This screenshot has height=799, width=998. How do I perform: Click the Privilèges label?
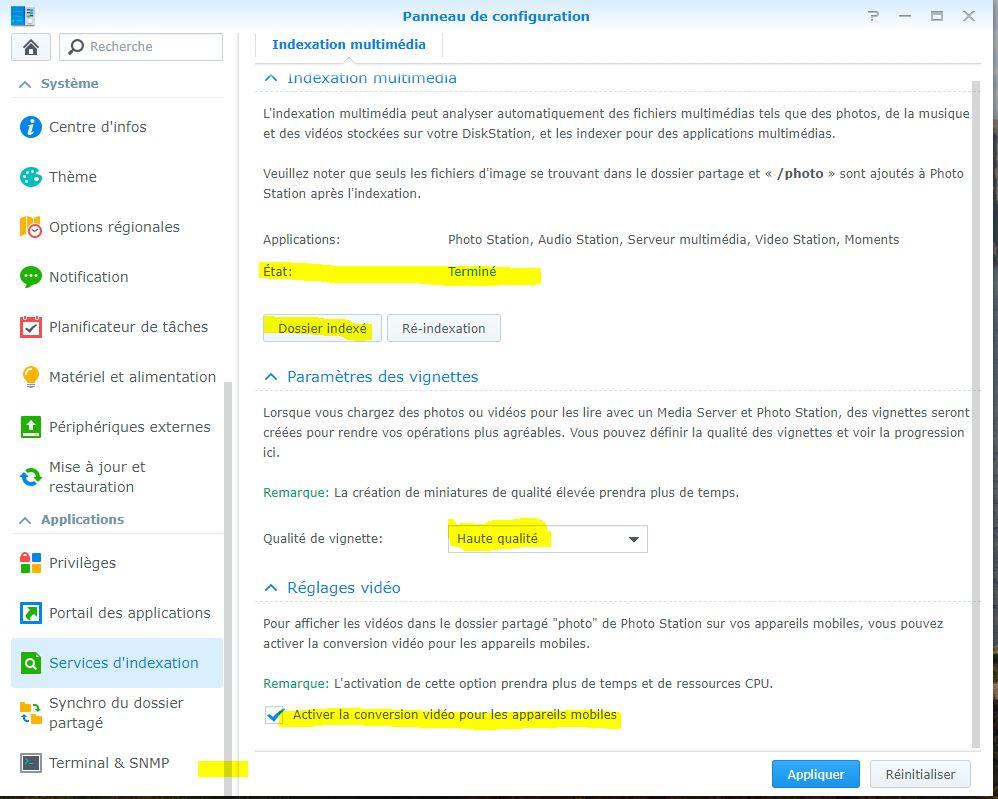[83, 563]
